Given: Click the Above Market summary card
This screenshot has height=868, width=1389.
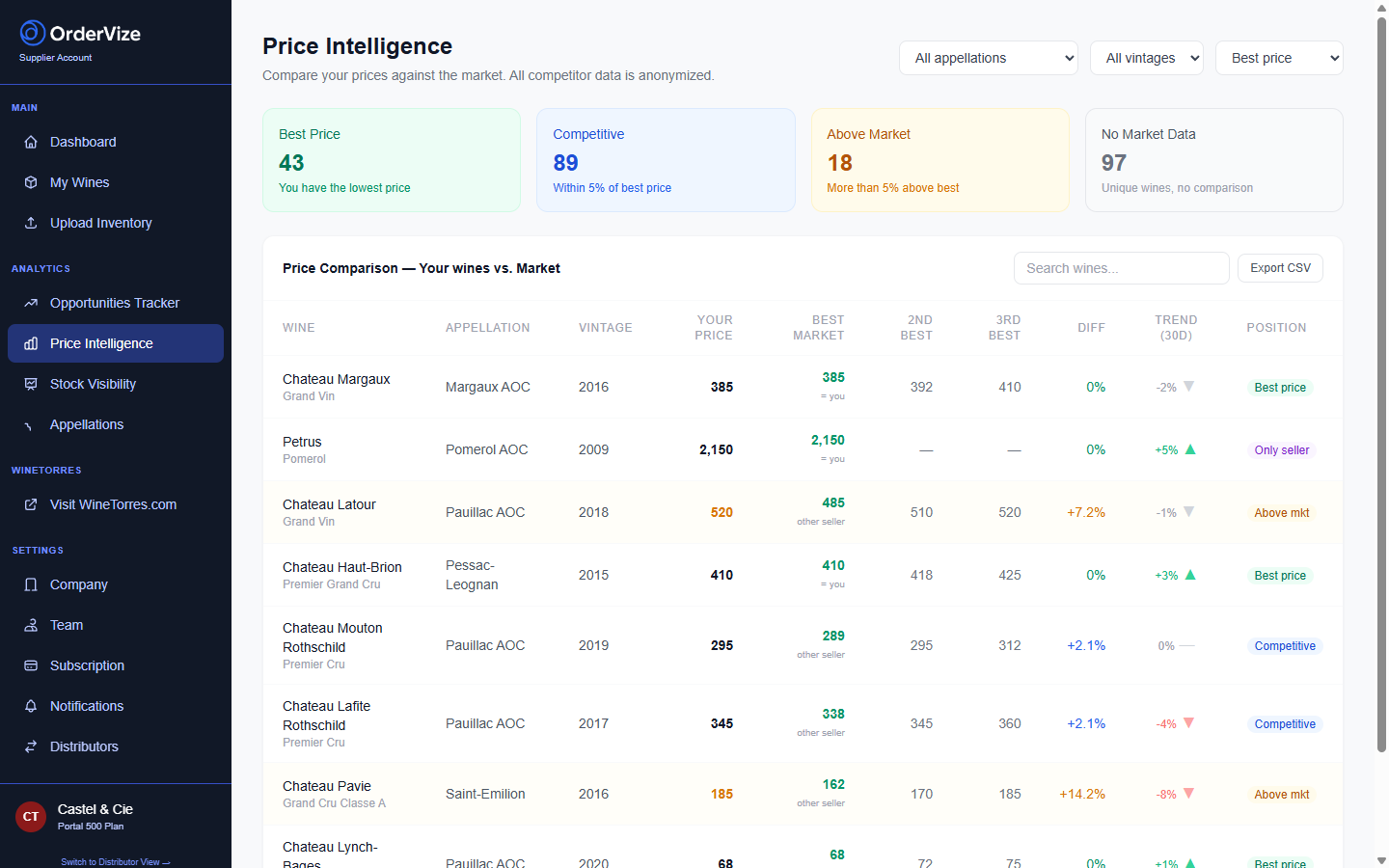Looking at the screenshot, I should coord(940,160).
